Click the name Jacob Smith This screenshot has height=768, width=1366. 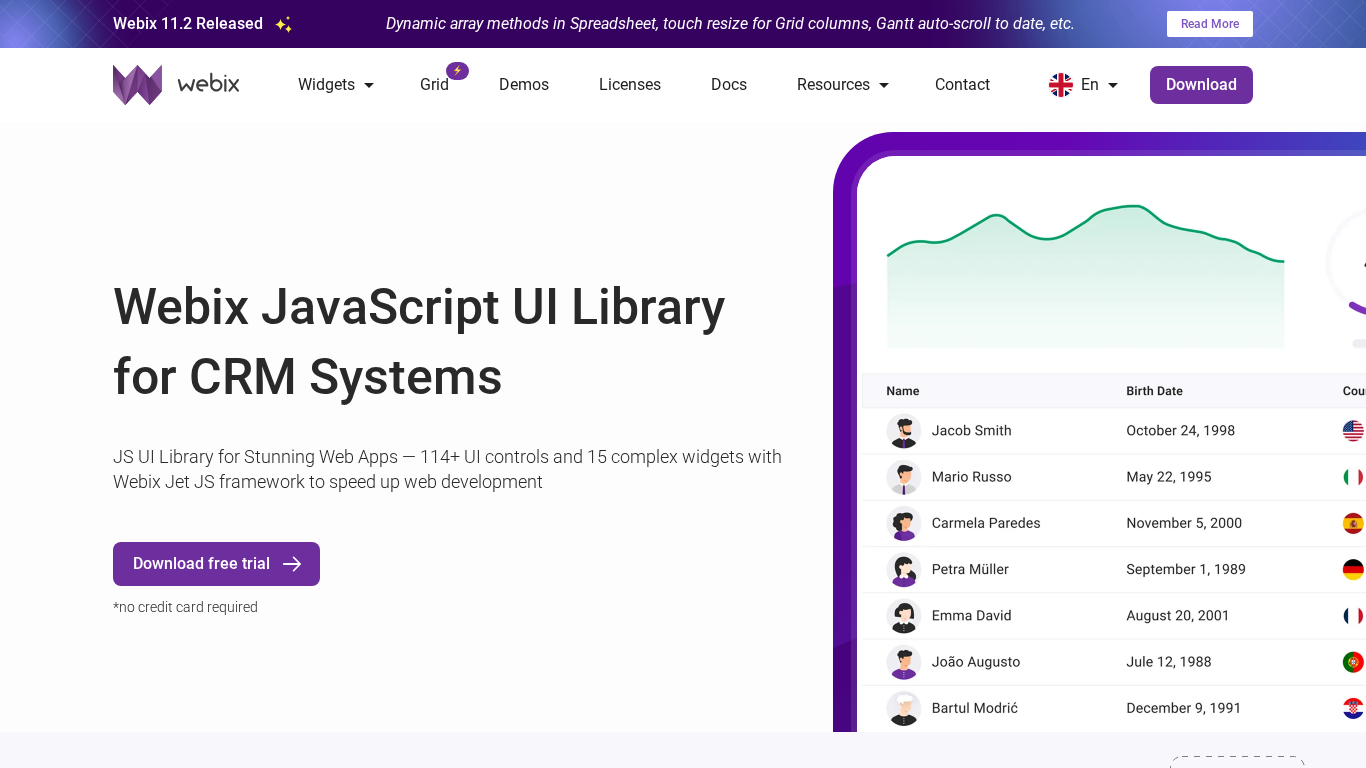point(972,431)
